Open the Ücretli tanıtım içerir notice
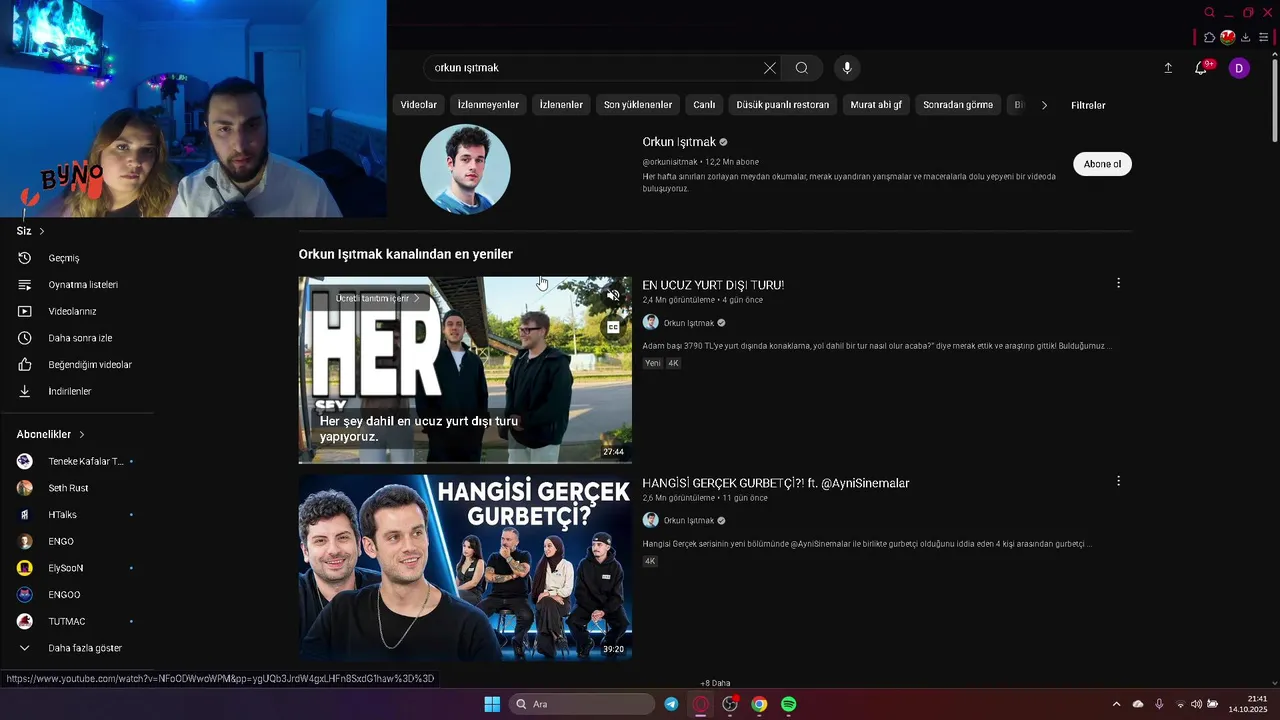Screen dimensions: 1280x720 coord(377,298)
